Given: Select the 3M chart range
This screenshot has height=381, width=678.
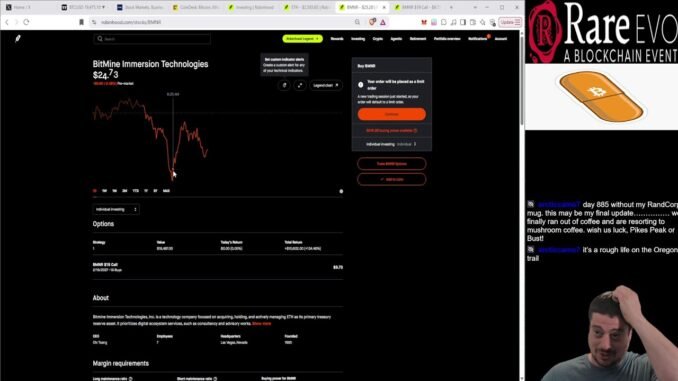Looking at the screenshot, I should [x=125, y=191].
